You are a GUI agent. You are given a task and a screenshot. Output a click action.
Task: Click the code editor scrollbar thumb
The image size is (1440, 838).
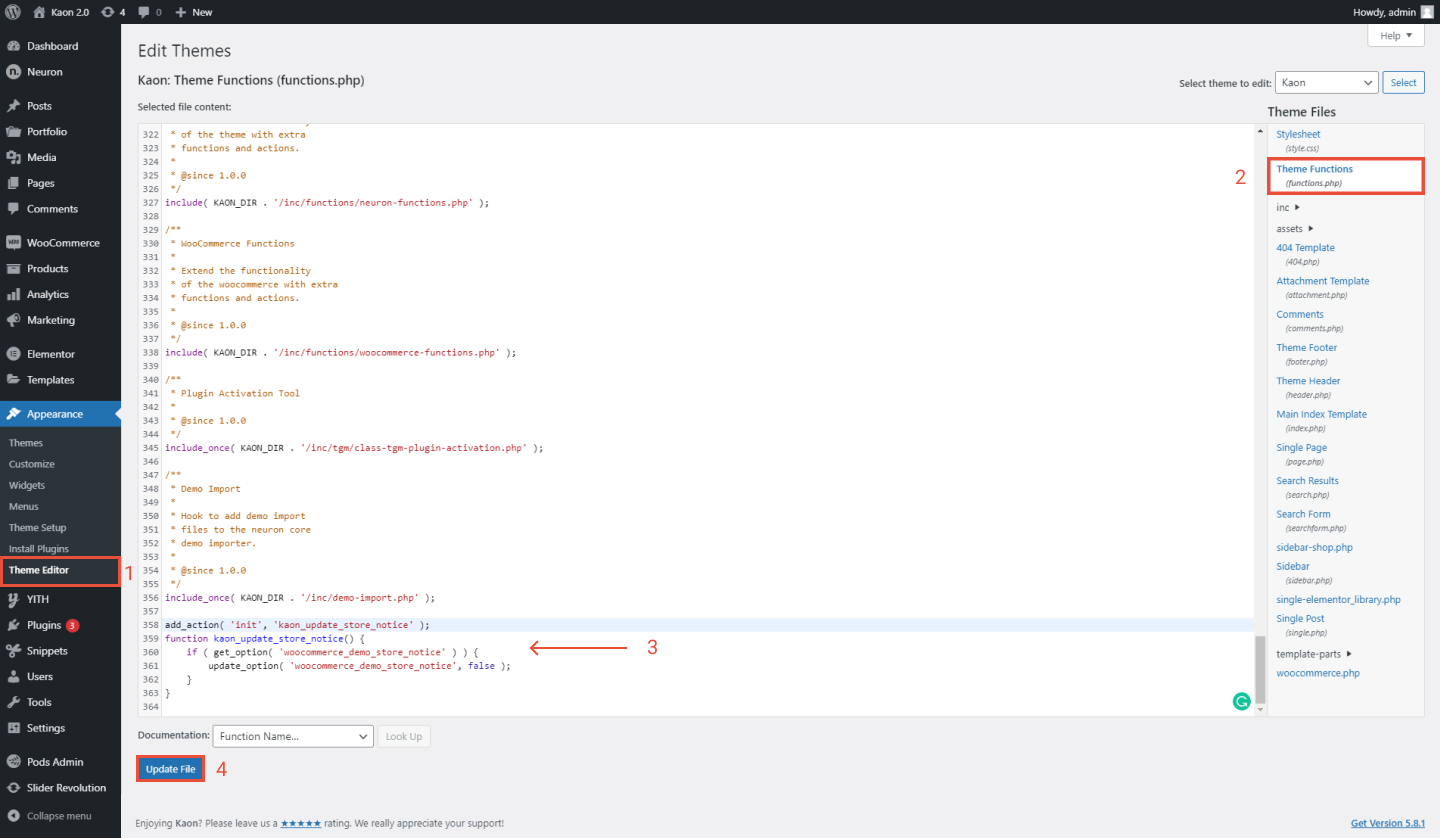[1260, 670]
